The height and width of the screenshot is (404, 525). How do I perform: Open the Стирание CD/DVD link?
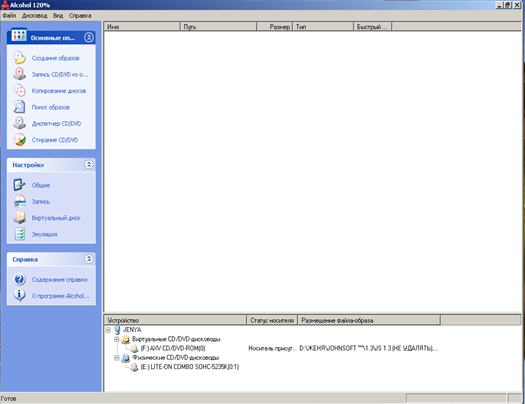pyautogui.click(x=55, y=140)
